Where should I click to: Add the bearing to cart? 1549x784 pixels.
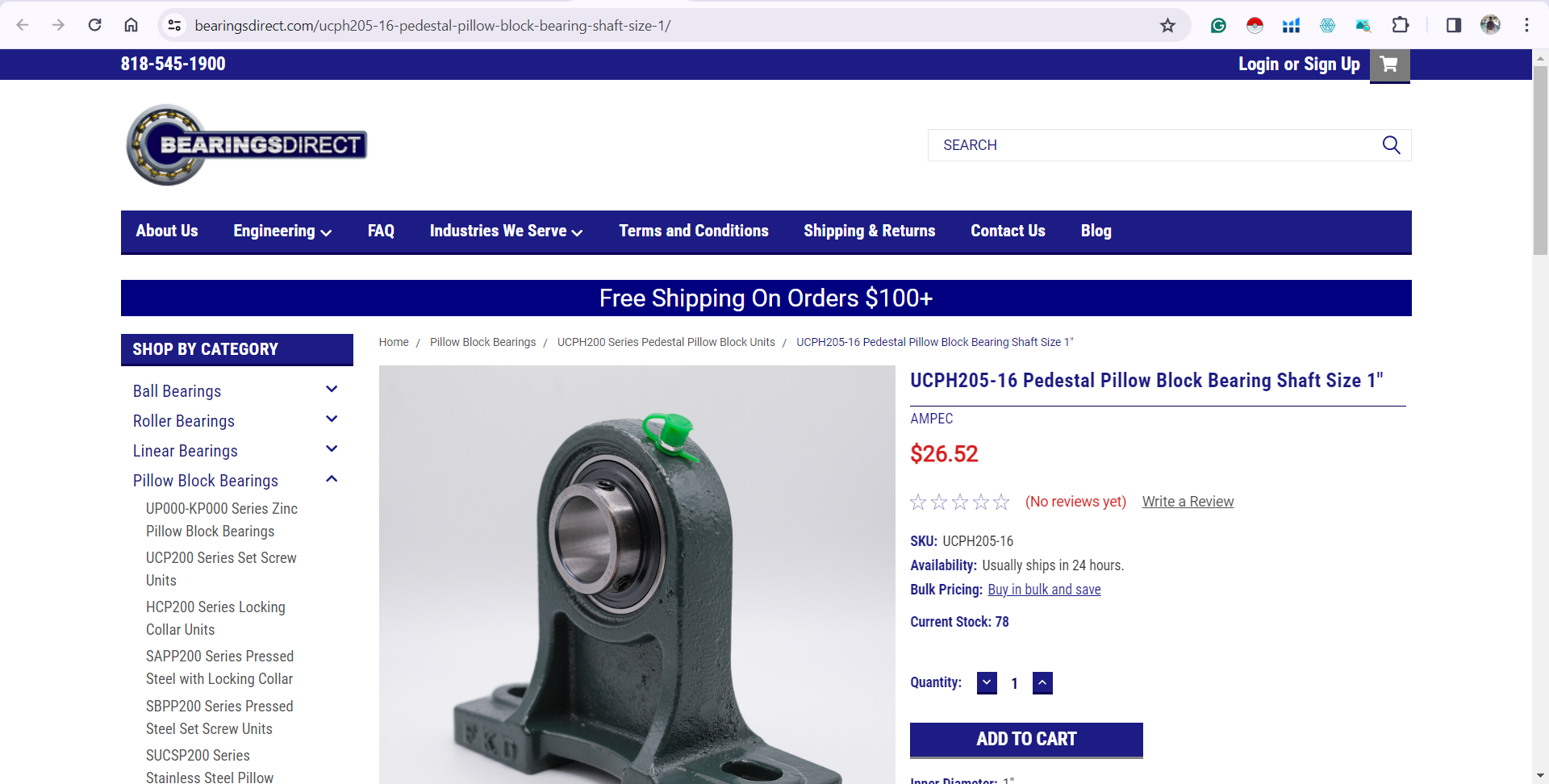click(x=1026, y=740)
